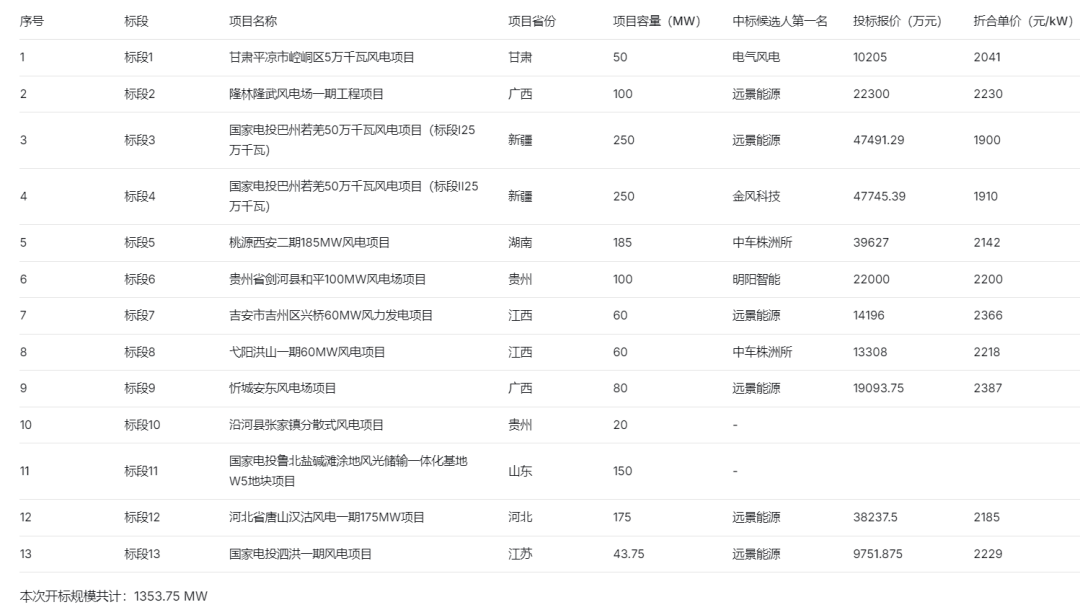The height and width of the screenshot is (610, 1080).
Task: Click the 项目名称 column header
Action: point(253,21)
